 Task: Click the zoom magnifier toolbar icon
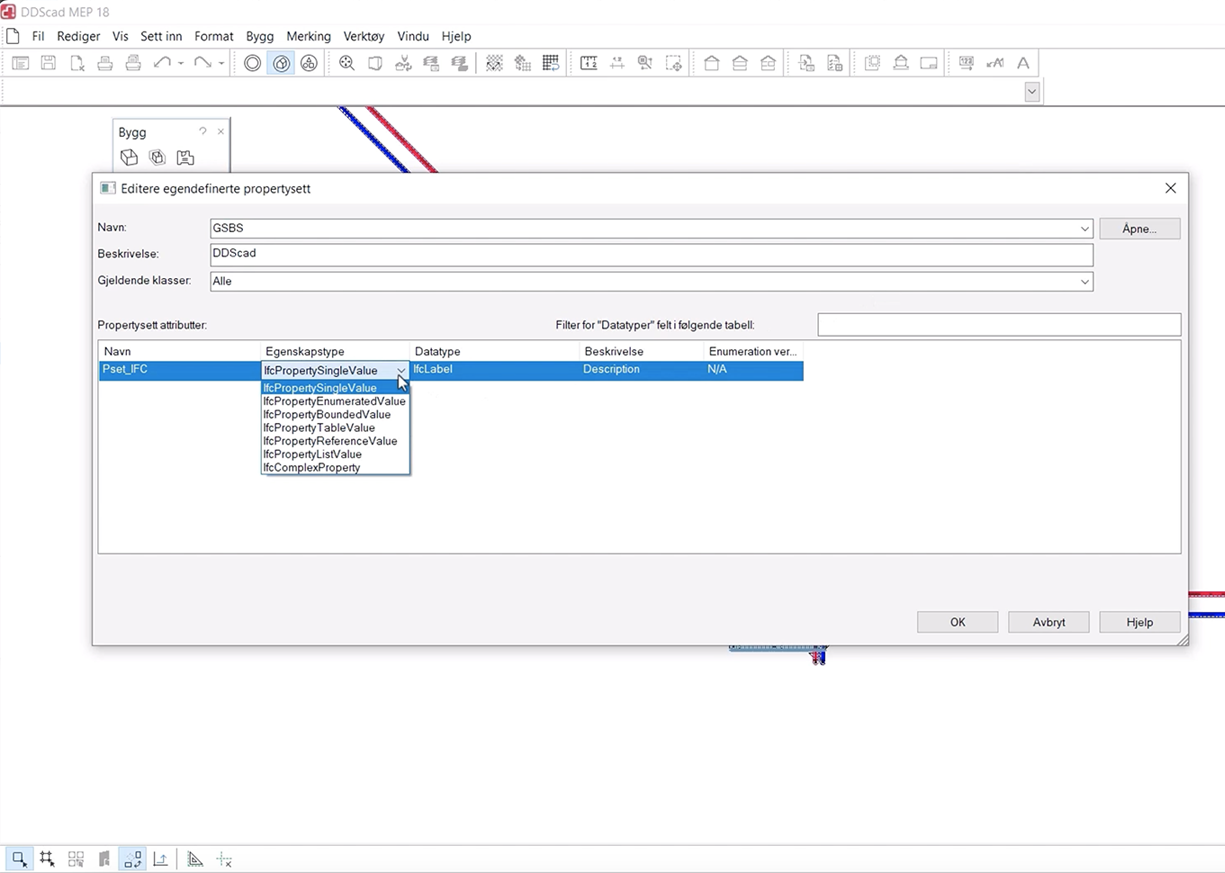click(x=347, y=63)
